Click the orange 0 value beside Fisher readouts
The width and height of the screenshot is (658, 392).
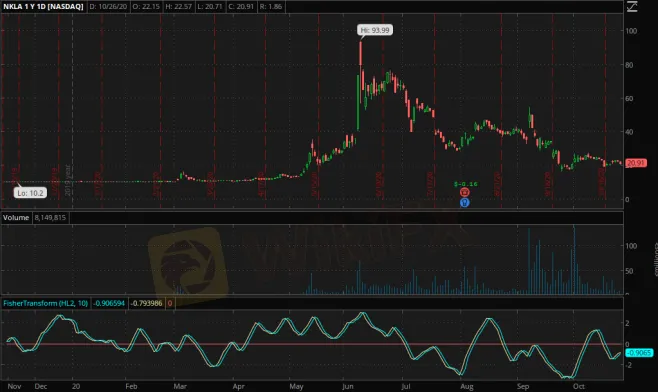(170, 303)
